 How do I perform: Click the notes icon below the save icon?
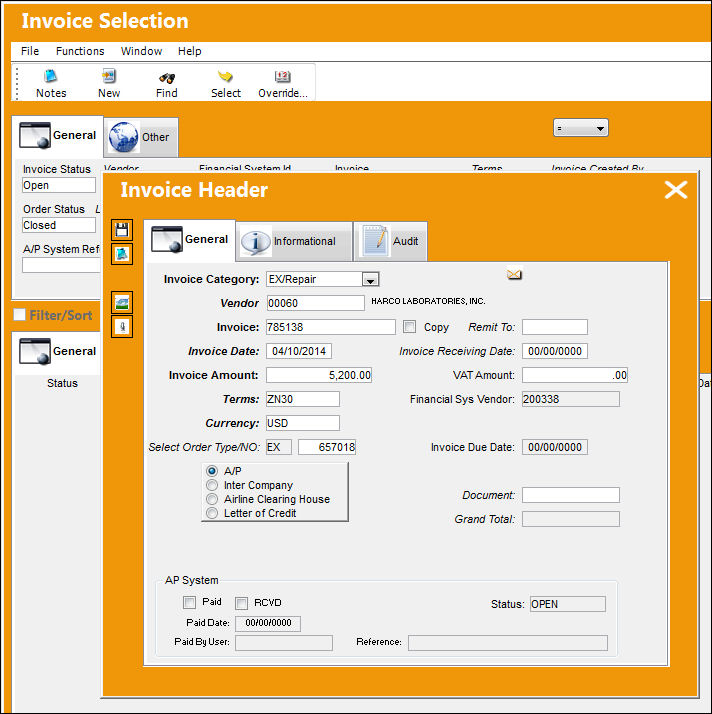(x=122, y=254)
